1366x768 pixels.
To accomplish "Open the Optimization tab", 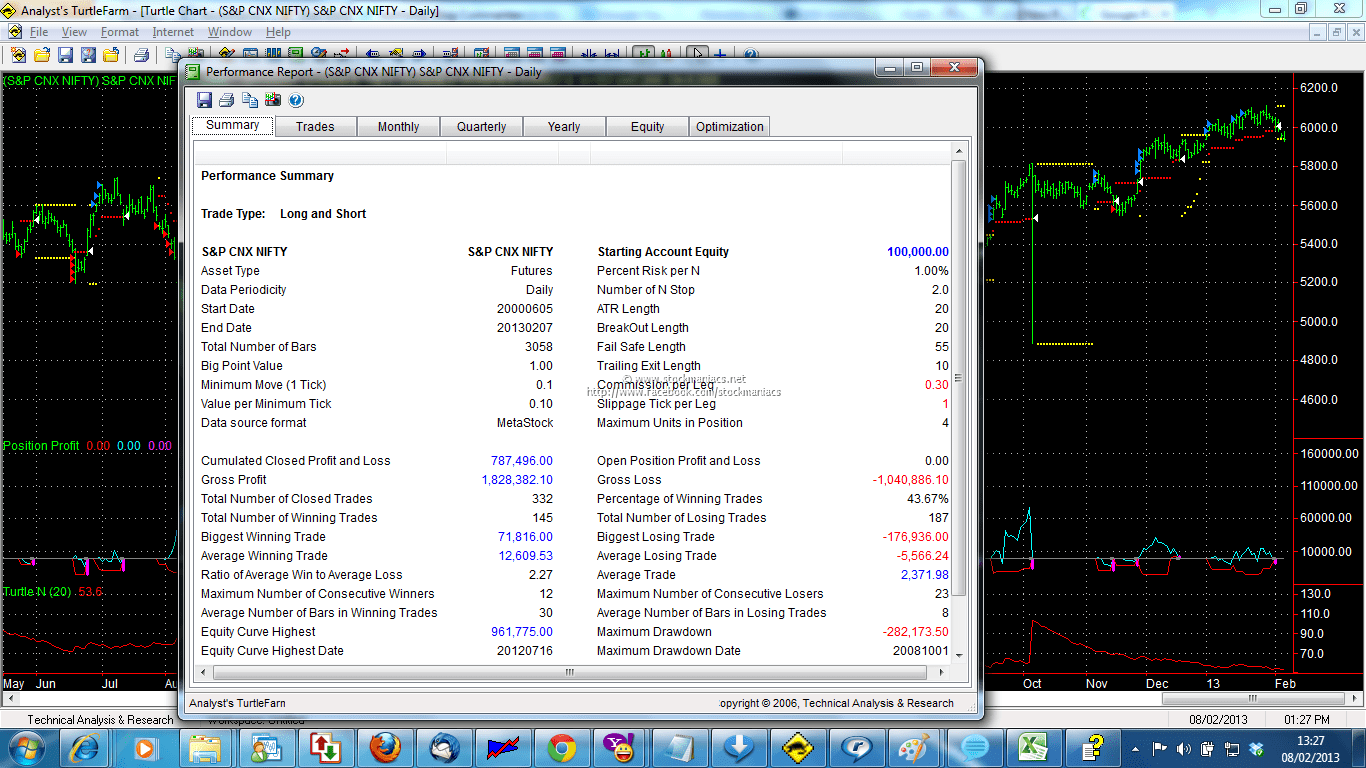I will pyautogui.click(x=729, y=126).
